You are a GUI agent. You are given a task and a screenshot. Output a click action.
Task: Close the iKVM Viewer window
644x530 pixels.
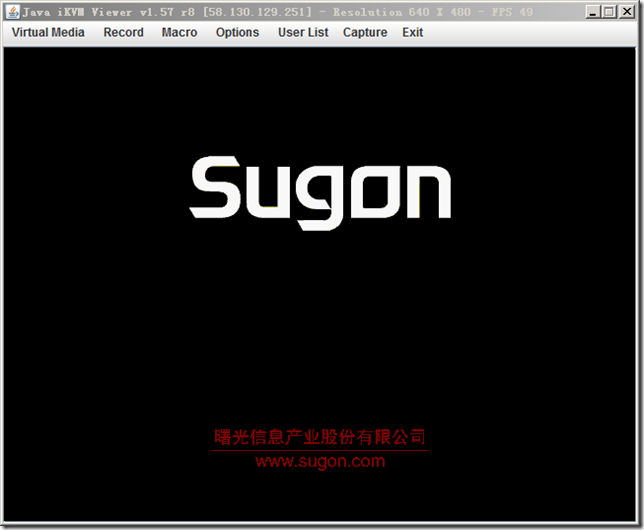627,12
